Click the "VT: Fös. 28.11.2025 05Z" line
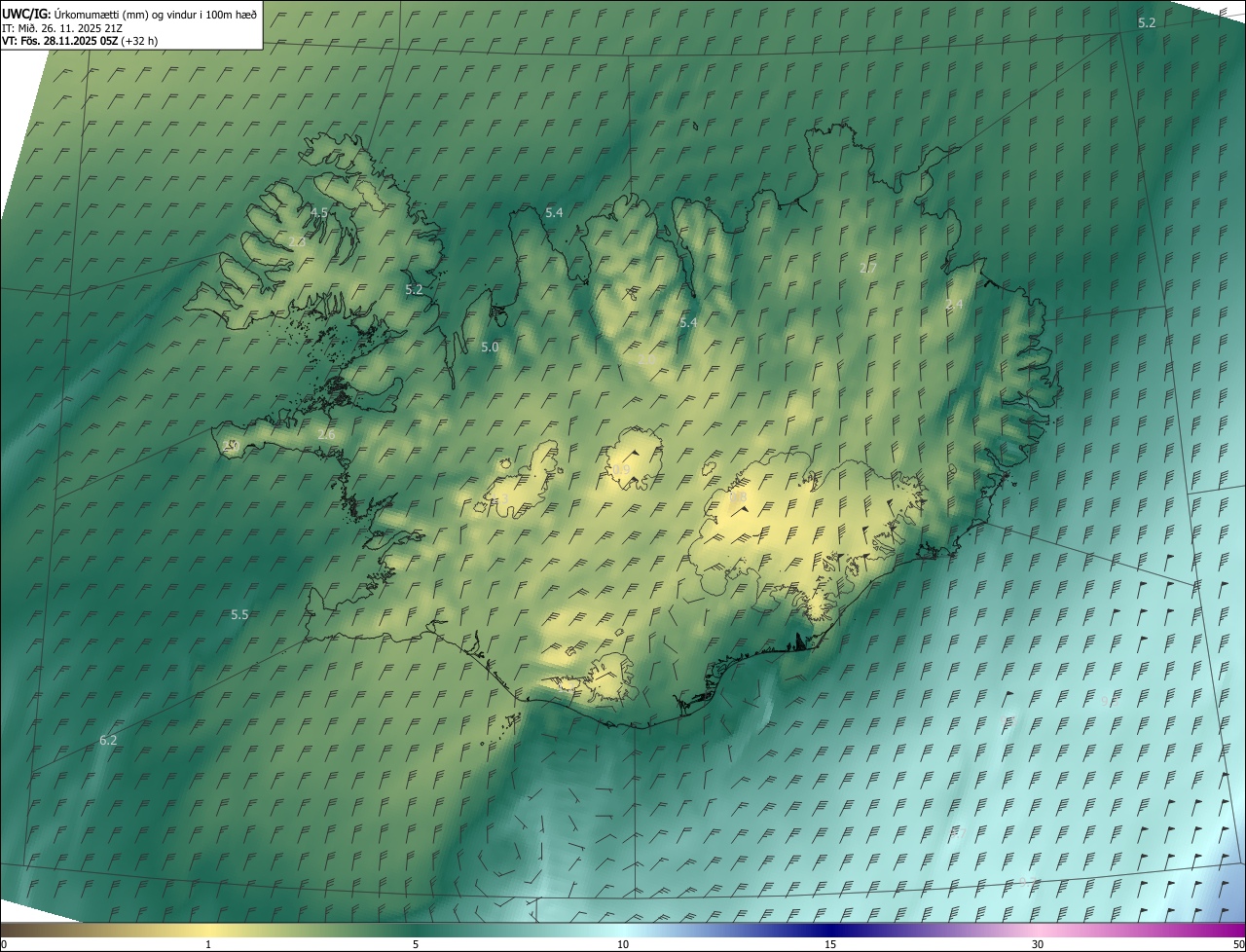 (x=80, y=41)
